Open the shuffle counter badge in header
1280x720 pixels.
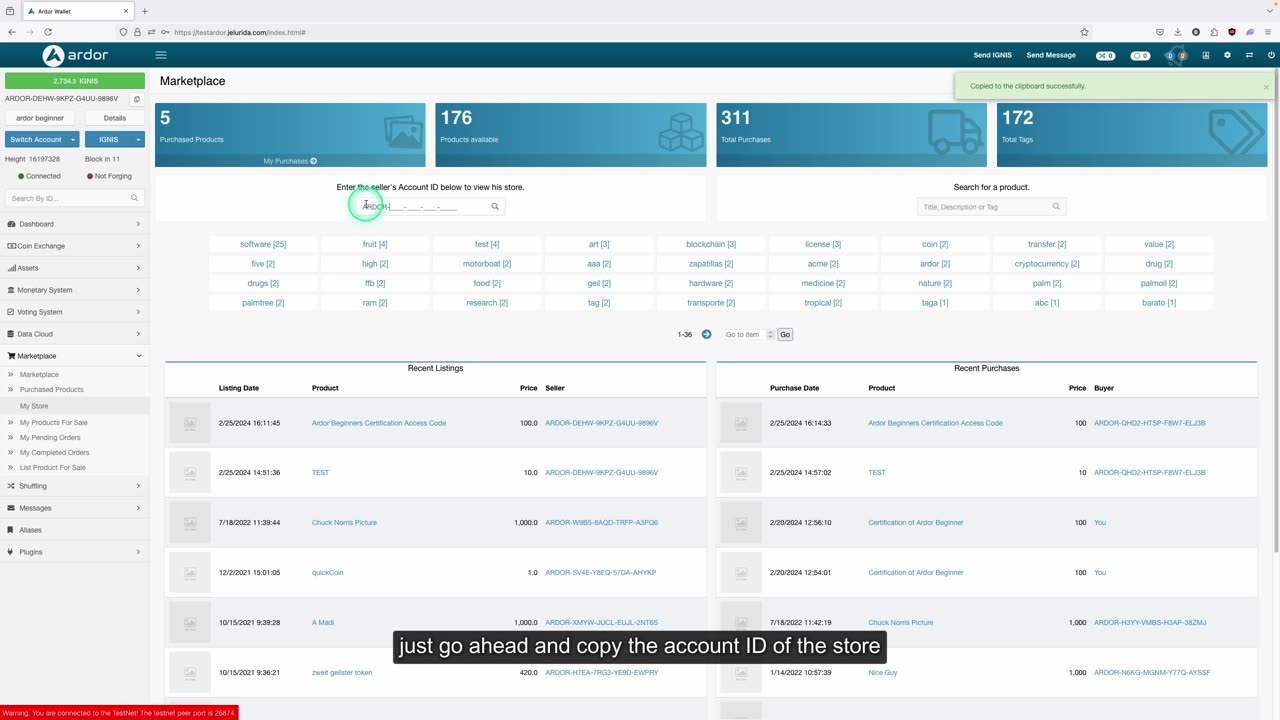(1106, 56)
